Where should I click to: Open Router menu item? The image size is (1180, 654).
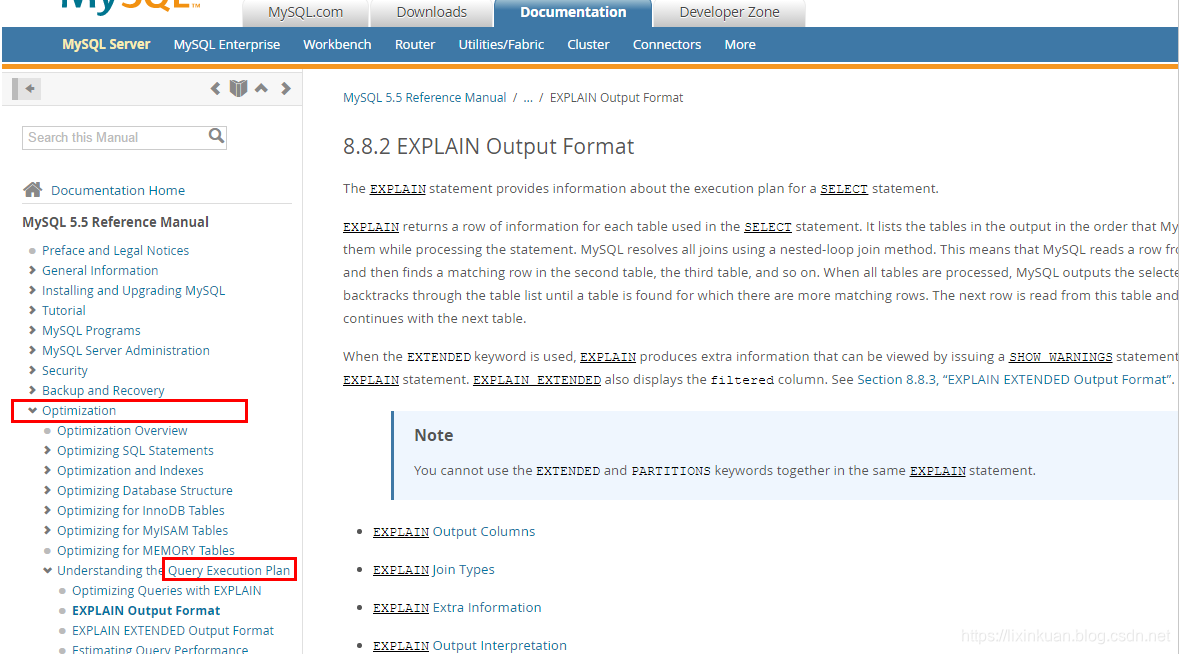415,44
